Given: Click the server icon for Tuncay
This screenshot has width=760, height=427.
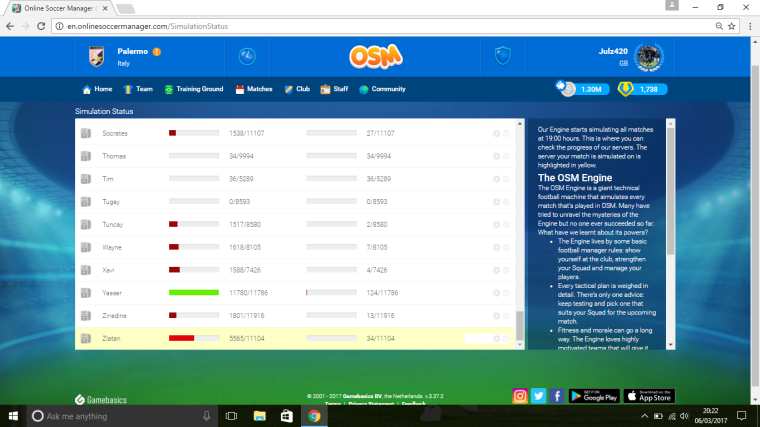Looking at the screenshot, I should point(86,224).
